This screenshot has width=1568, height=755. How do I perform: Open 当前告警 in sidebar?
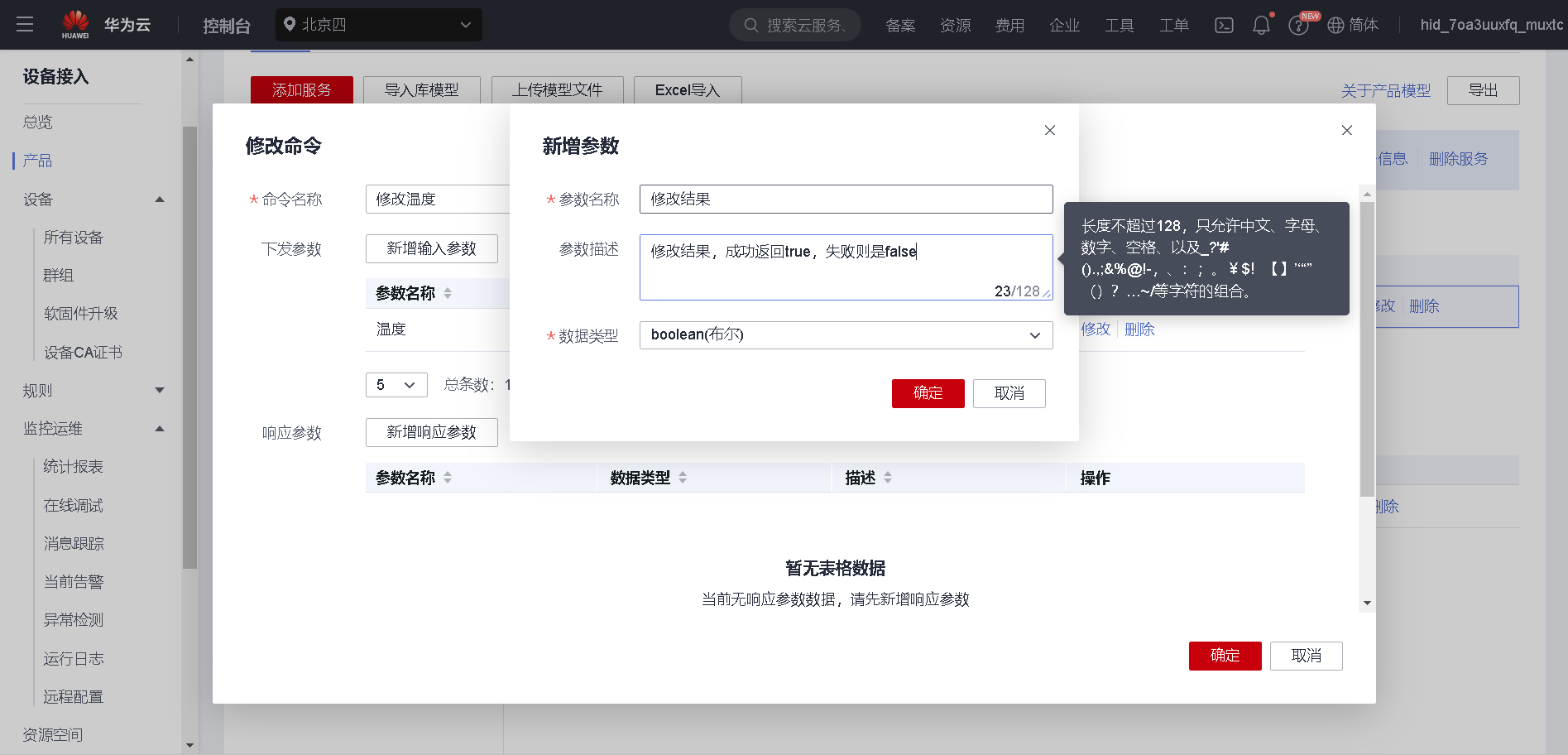tap(74, 582)
